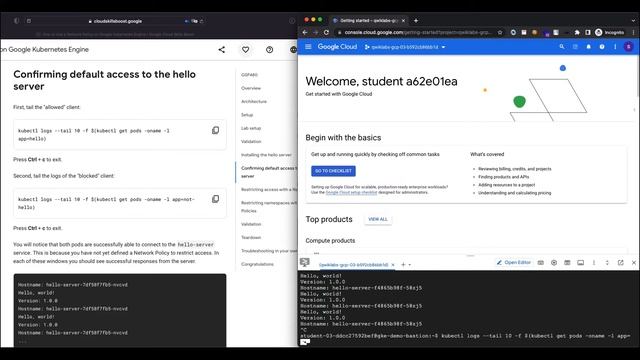
Task: Jump to Architecture in lab outline
Action: pos(254,101)
